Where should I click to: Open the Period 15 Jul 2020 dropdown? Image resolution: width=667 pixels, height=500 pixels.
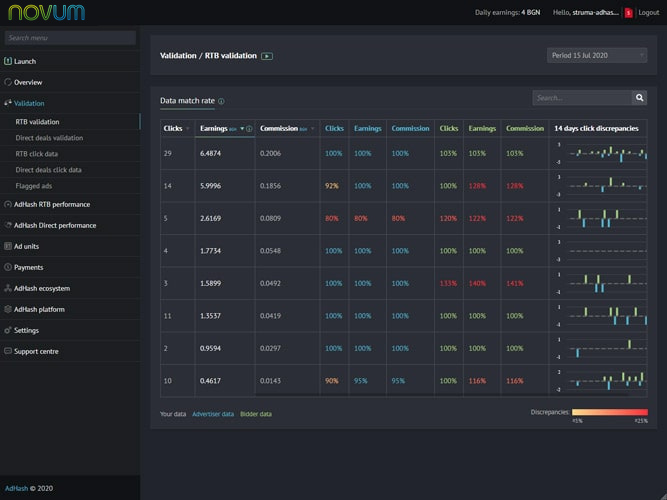597,55
